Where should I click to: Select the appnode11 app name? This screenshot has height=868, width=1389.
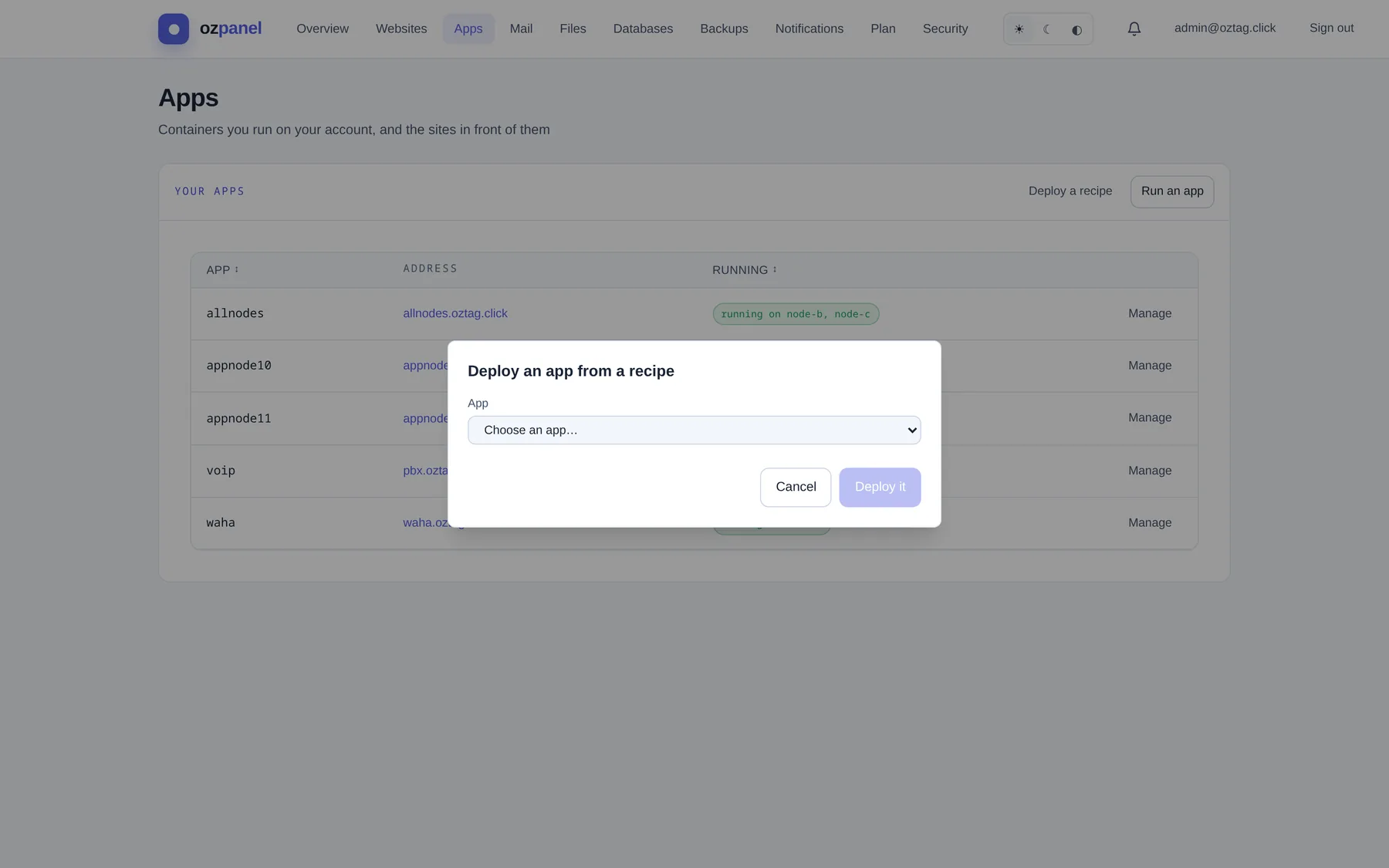238,418
